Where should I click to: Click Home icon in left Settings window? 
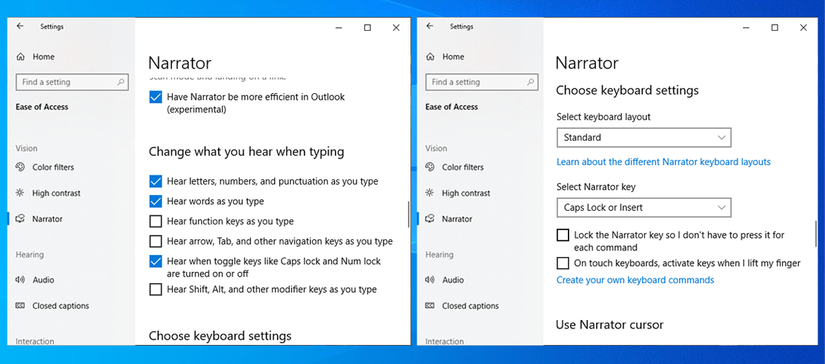click(x=21, y=56)
